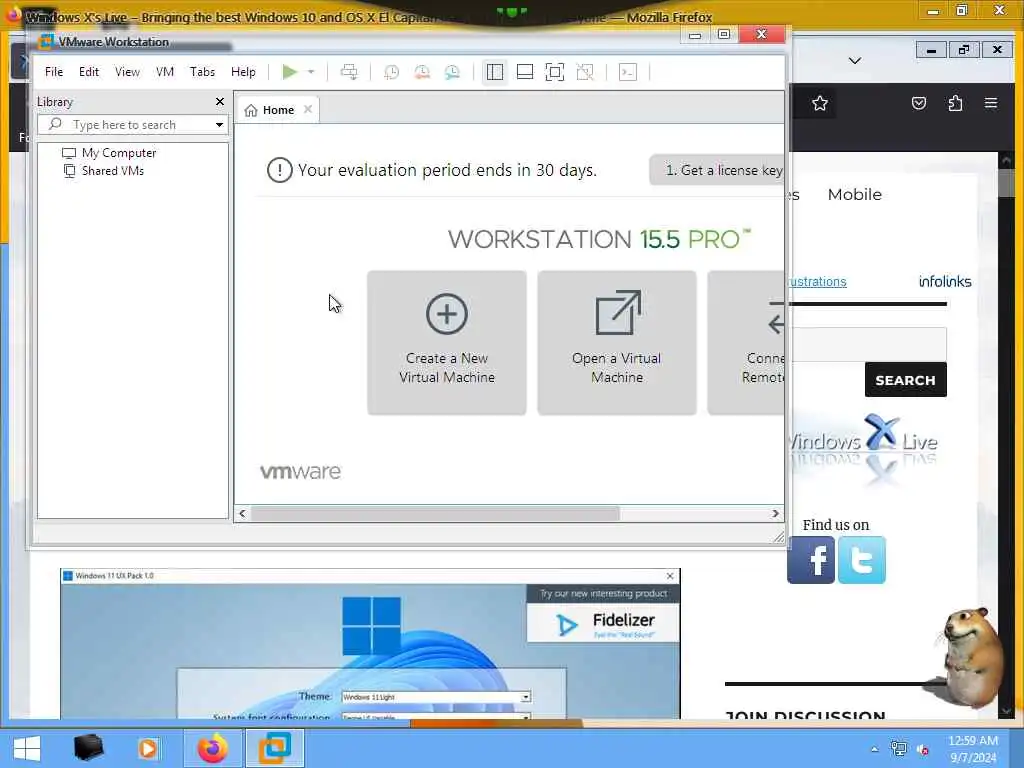The height and width of the screenshot is (768, 1024).
Task: Open the VM menu
Action: tap(165, 72)
